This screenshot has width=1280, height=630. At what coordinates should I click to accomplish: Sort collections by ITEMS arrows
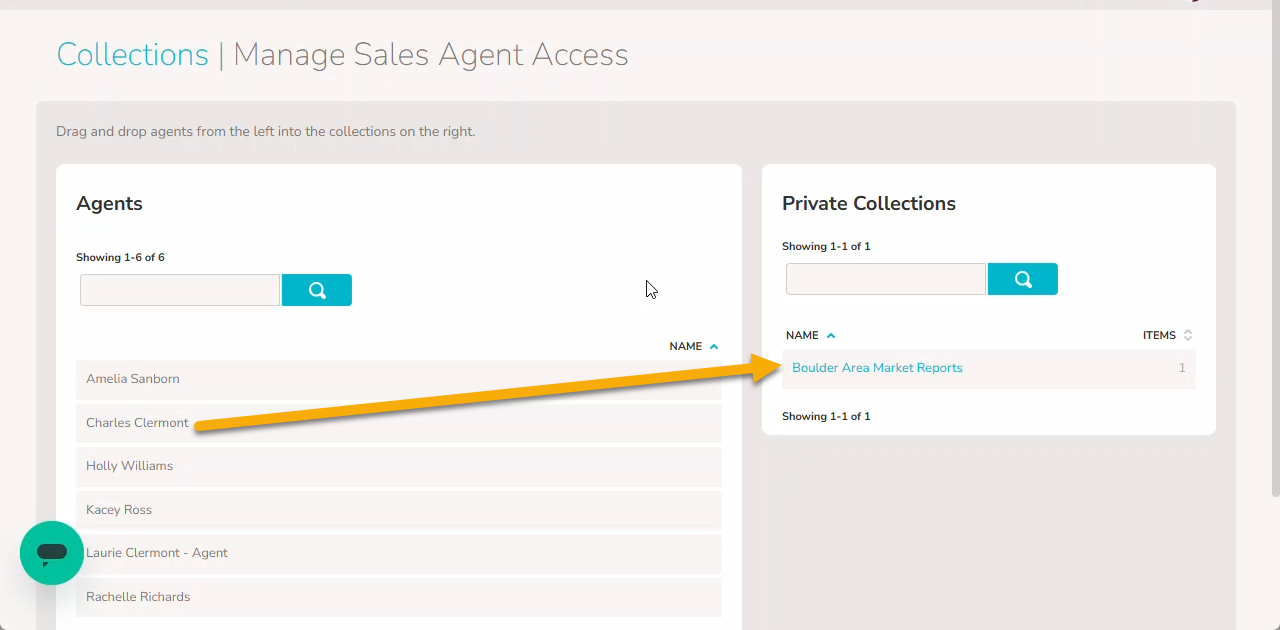coord(1188,336)
